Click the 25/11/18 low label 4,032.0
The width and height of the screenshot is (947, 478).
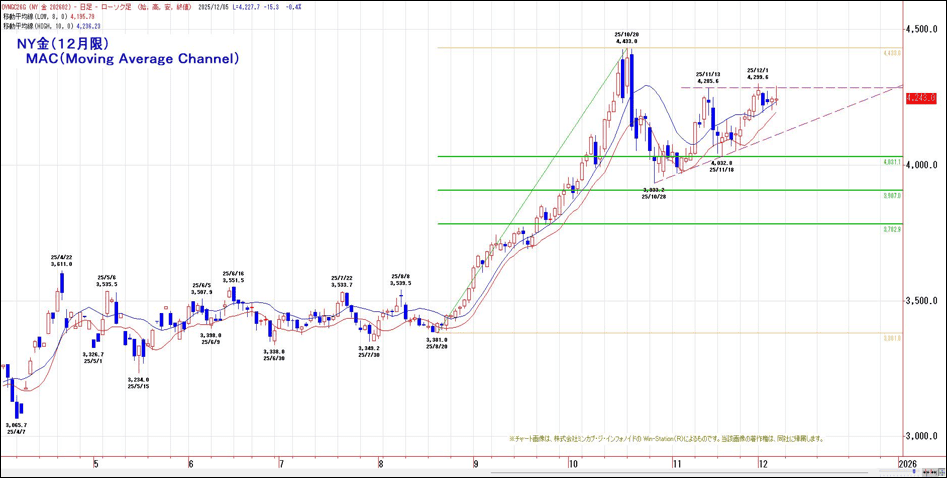coord(721,166)
